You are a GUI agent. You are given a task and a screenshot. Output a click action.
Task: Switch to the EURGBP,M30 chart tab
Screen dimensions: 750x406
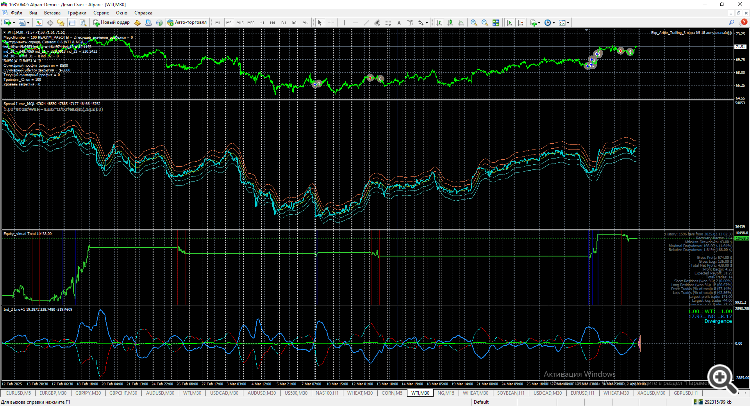[x=52, y=393]
